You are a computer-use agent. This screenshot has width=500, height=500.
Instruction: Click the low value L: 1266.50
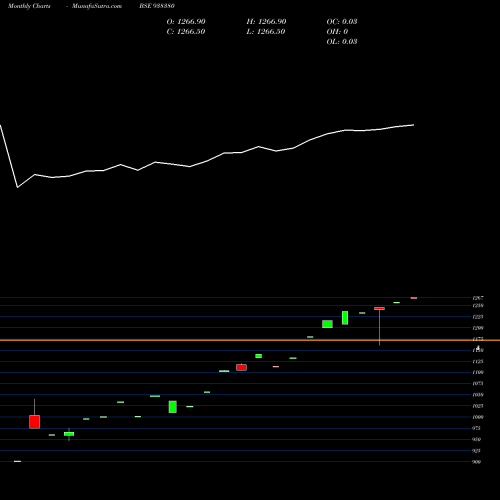click(x=266, y=32)
